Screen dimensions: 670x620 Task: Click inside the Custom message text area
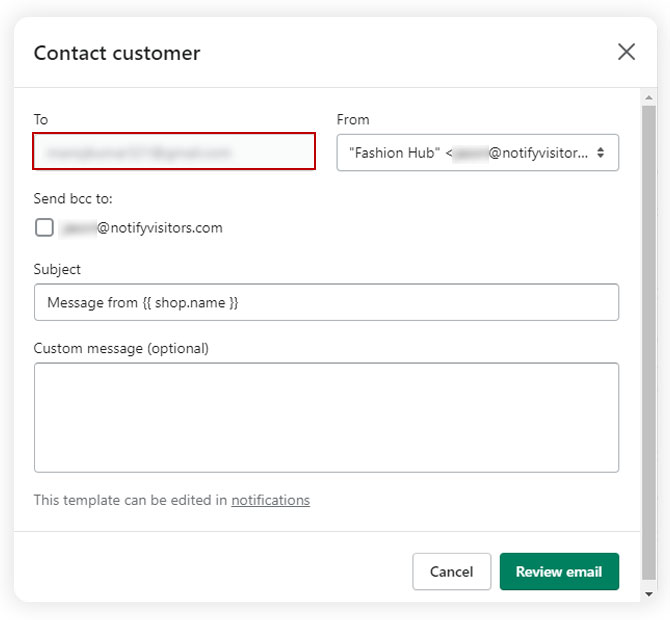326,417
